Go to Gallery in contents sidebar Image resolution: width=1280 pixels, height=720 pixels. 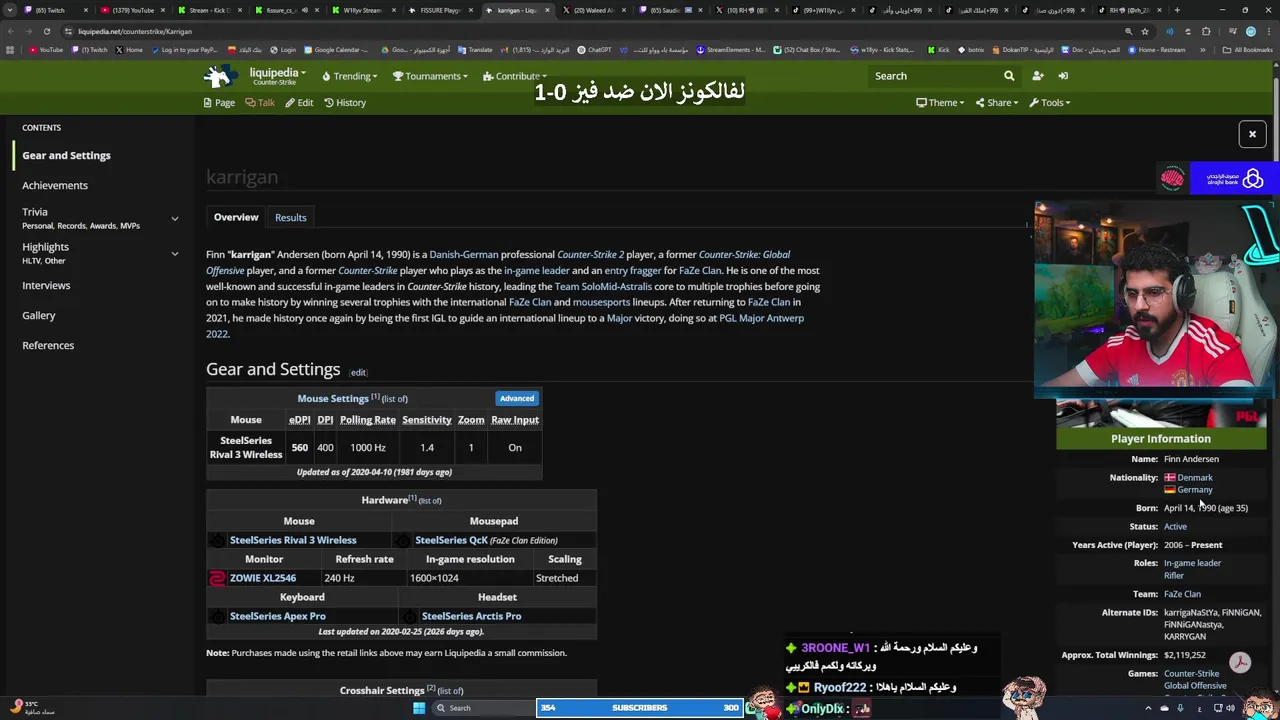[x=39, y=315]
